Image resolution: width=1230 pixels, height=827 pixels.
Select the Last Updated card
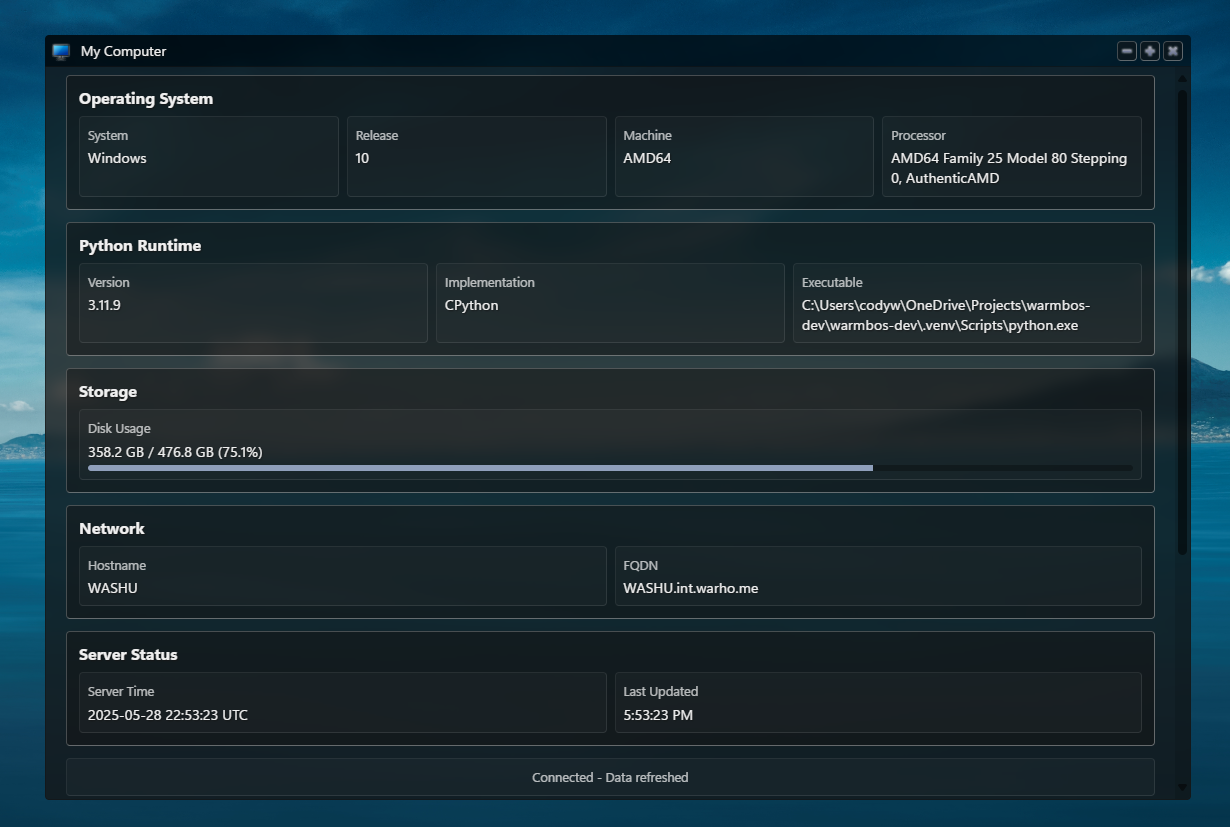(x=878, y=703)
